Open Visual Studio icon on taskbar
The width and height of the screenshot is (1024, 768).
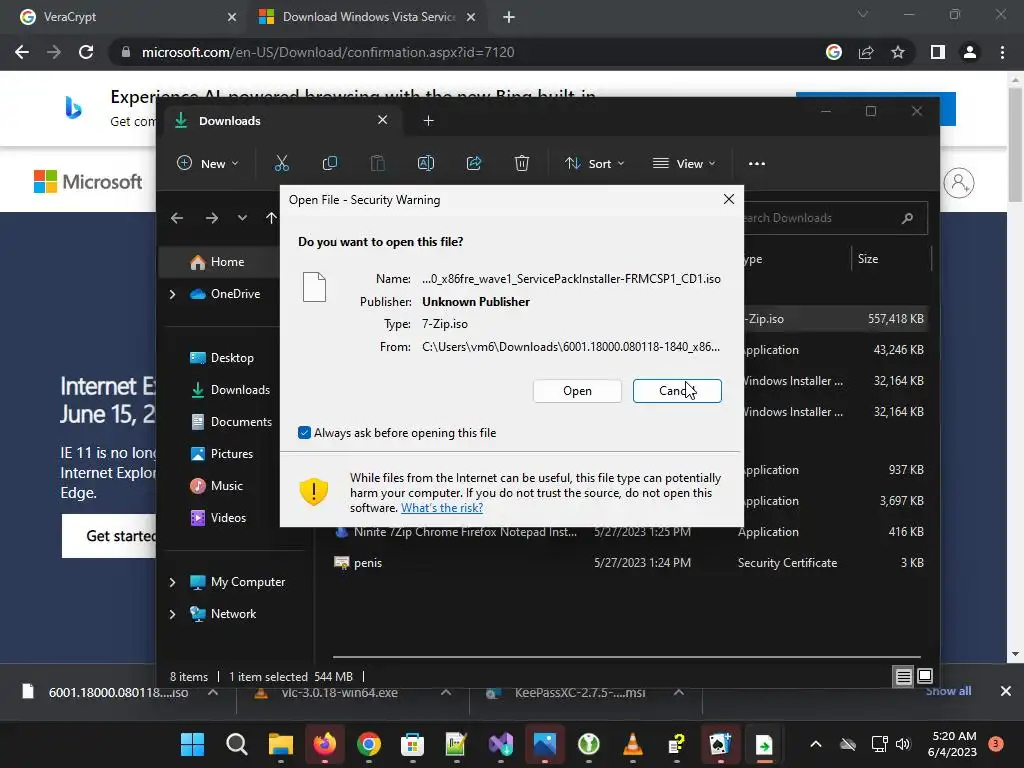[501, 744]
